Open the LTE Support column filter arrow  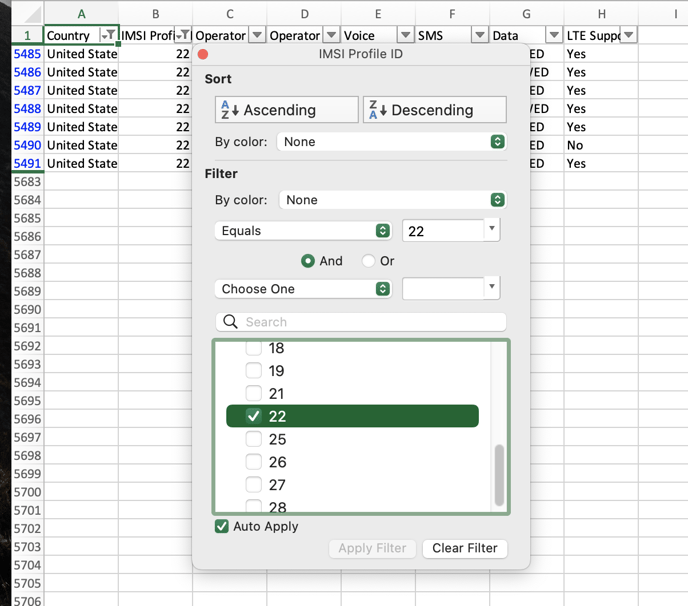(x=628, y=36)
